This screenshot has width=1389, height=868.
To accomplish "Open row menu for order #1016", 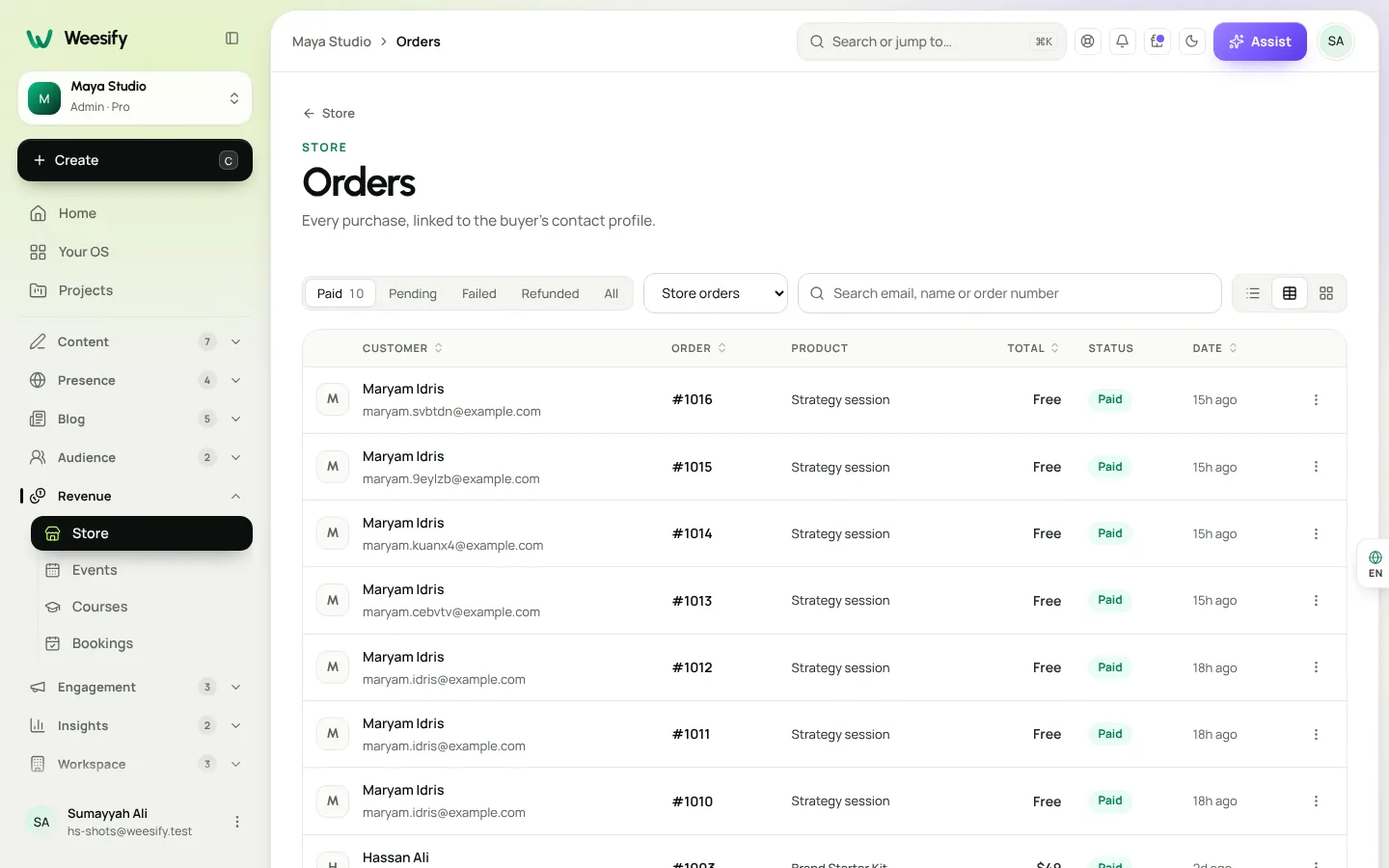I will pyautogui.click(x=1316, y=400).
